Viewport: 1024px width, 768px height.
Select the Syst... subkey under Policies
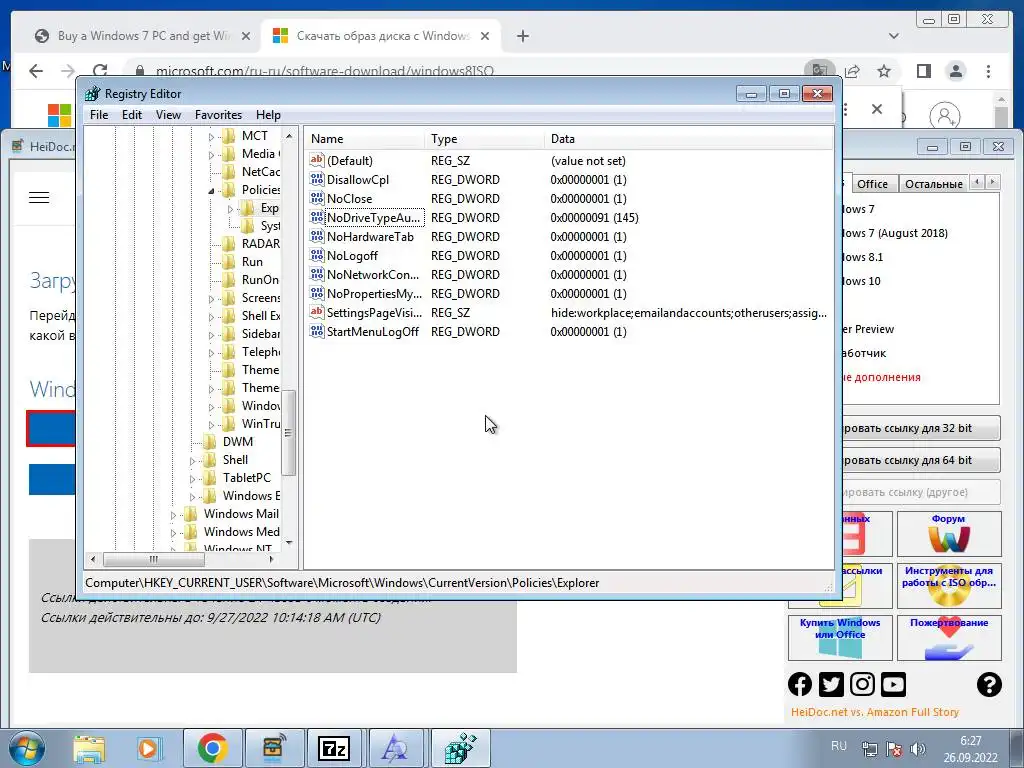click(270, 225)
